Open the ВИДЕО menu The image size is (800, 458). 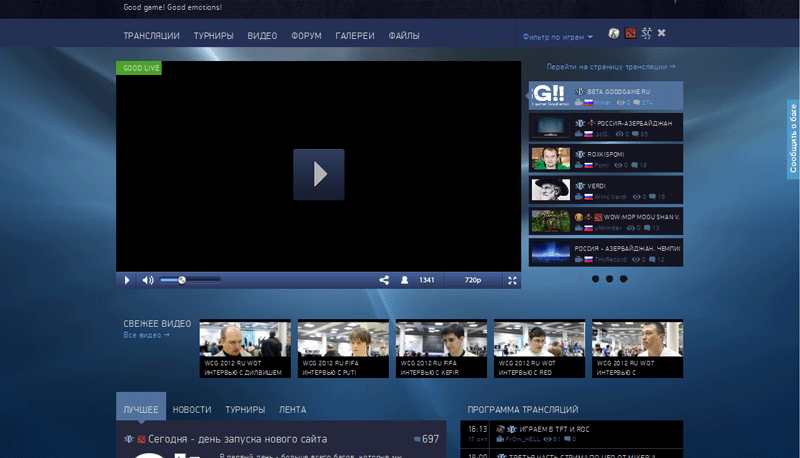click(262, 36)
